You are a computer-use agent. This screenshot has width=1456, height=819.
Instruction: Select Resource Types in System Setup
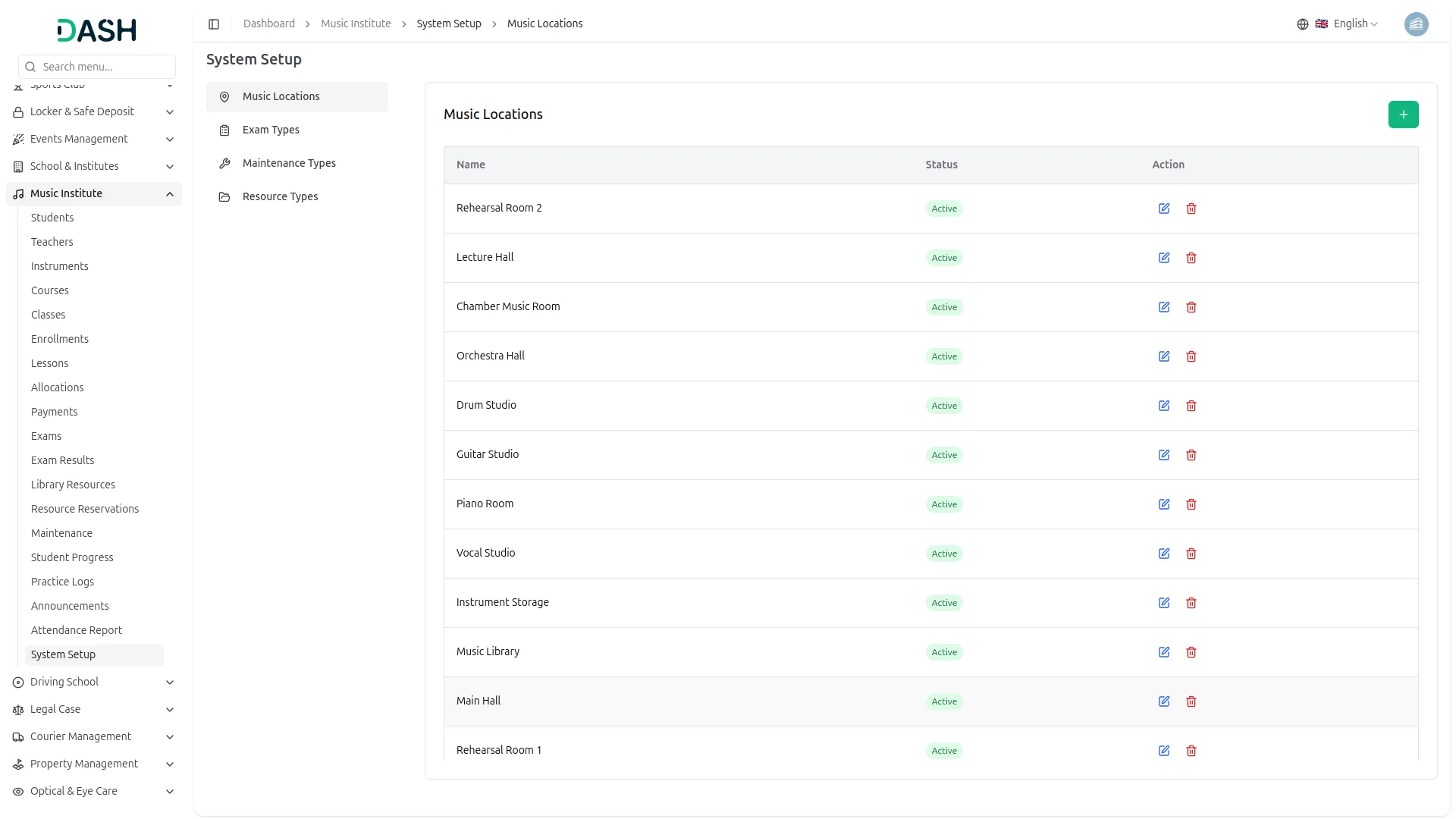coord(280,197)
